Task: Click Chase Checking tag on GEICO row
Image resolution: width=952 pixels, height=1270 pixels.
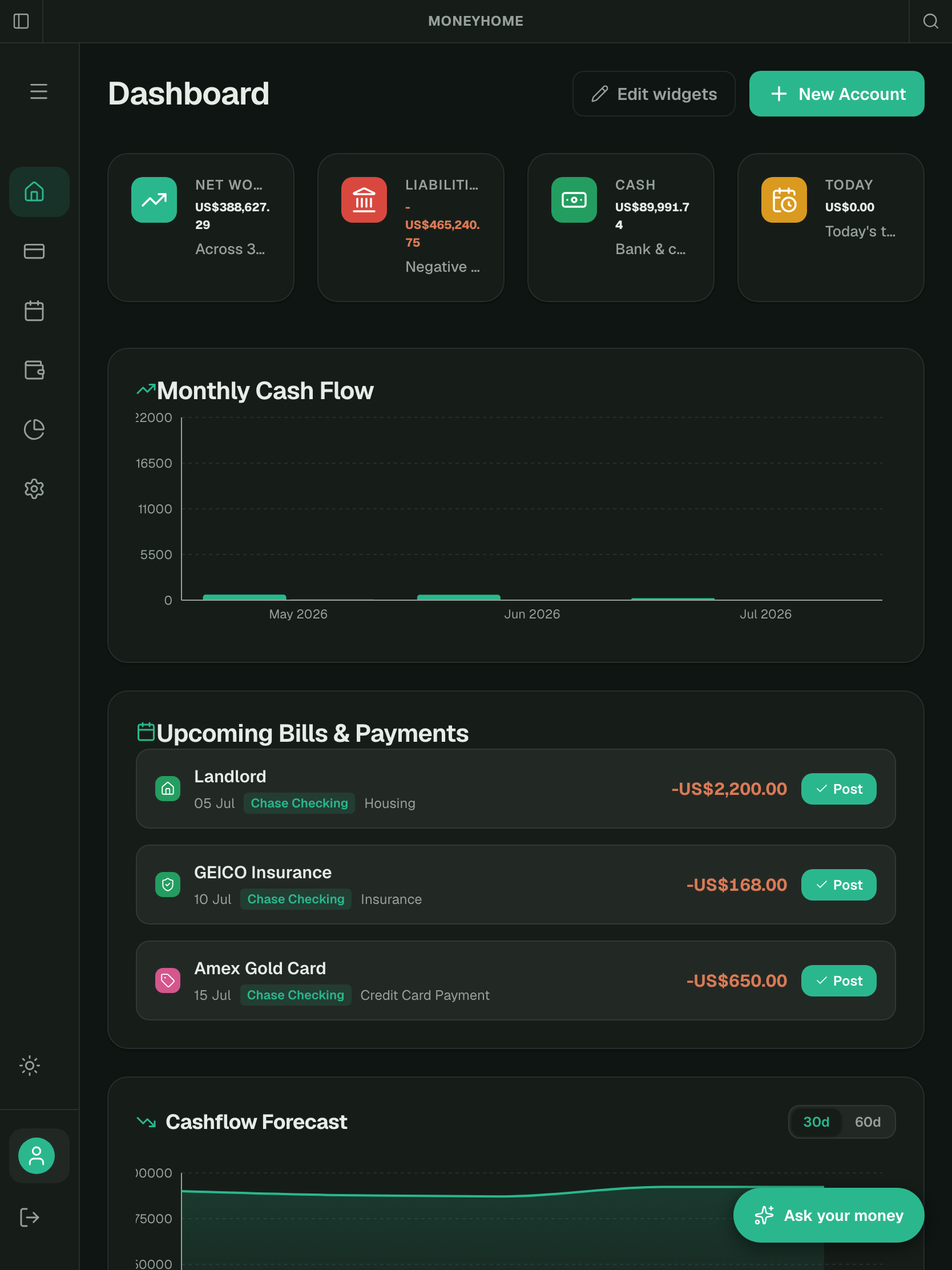Action: click(296, 899)
